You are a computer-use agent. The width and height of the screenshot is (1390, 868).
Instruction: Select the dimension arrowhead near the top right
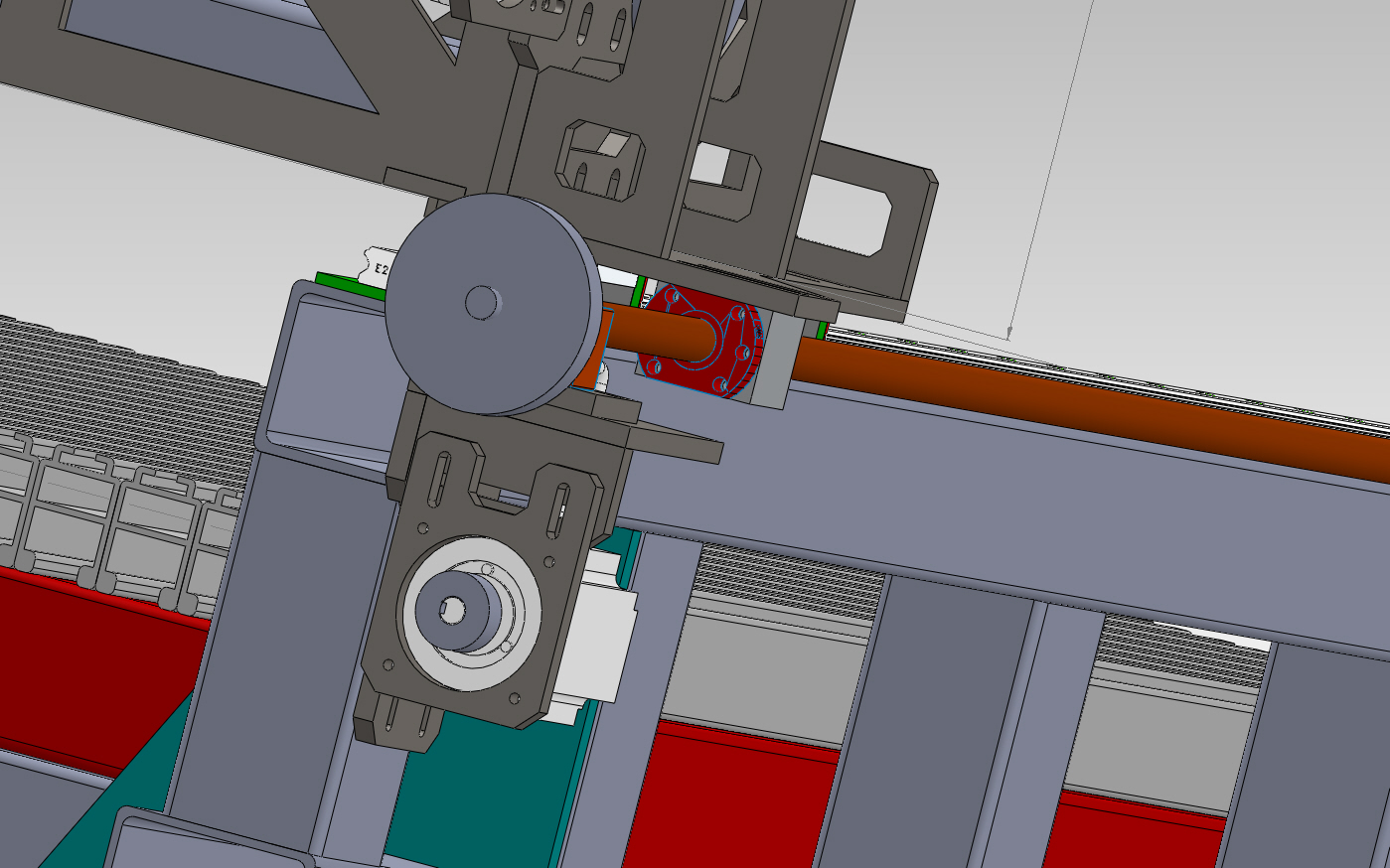click(x=1009, y=335)
